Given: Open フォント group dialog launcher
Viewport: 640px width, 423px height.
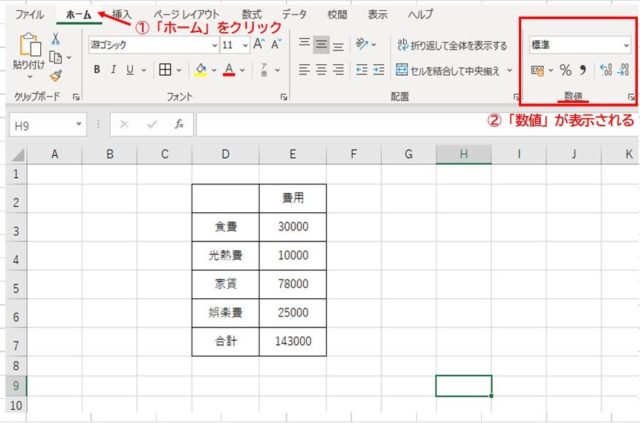Looking at the screenshot, I should [284, 97].
